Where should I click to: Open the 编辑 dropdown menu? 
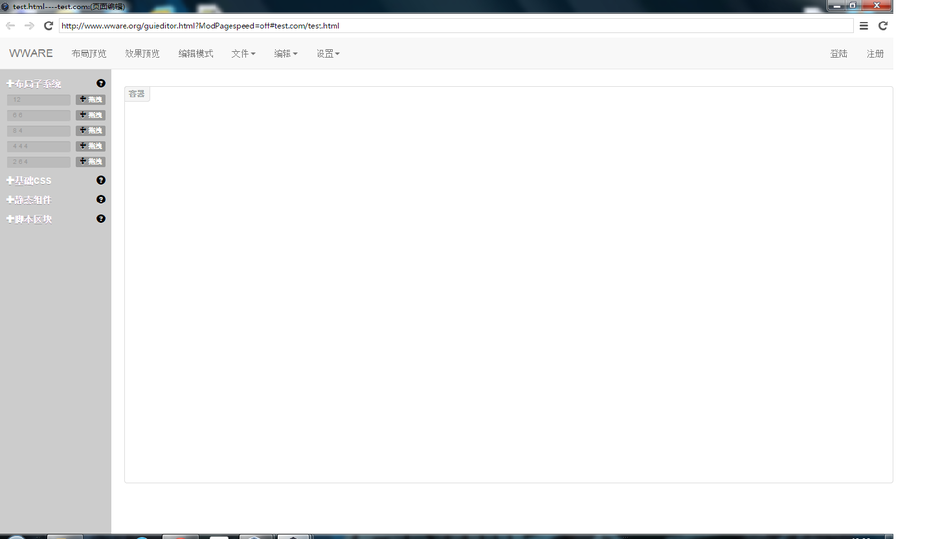(286, 54)
